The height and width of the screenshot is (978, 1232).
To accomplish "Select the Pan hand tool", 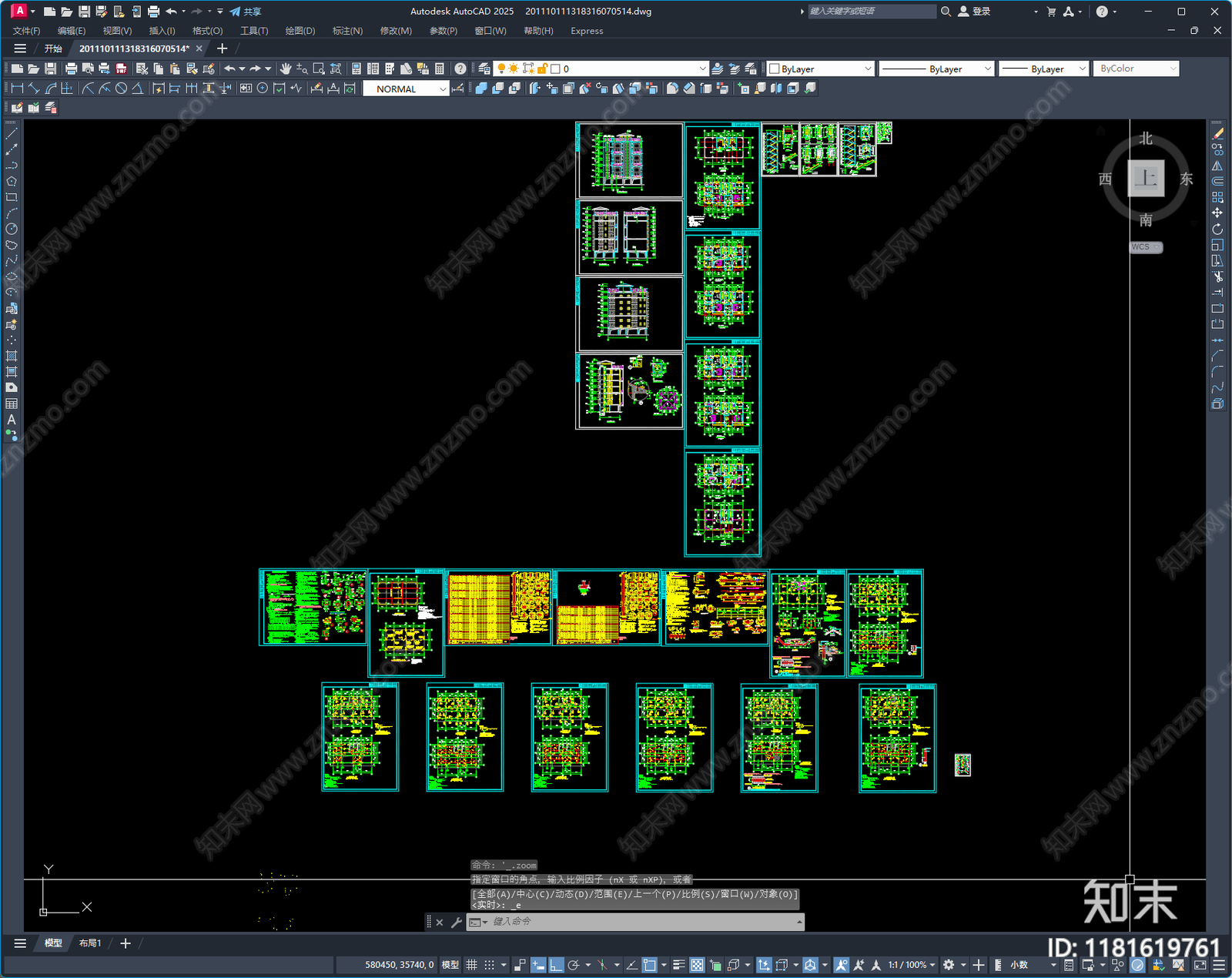I will pyautogui.click(x=286, y=69).
